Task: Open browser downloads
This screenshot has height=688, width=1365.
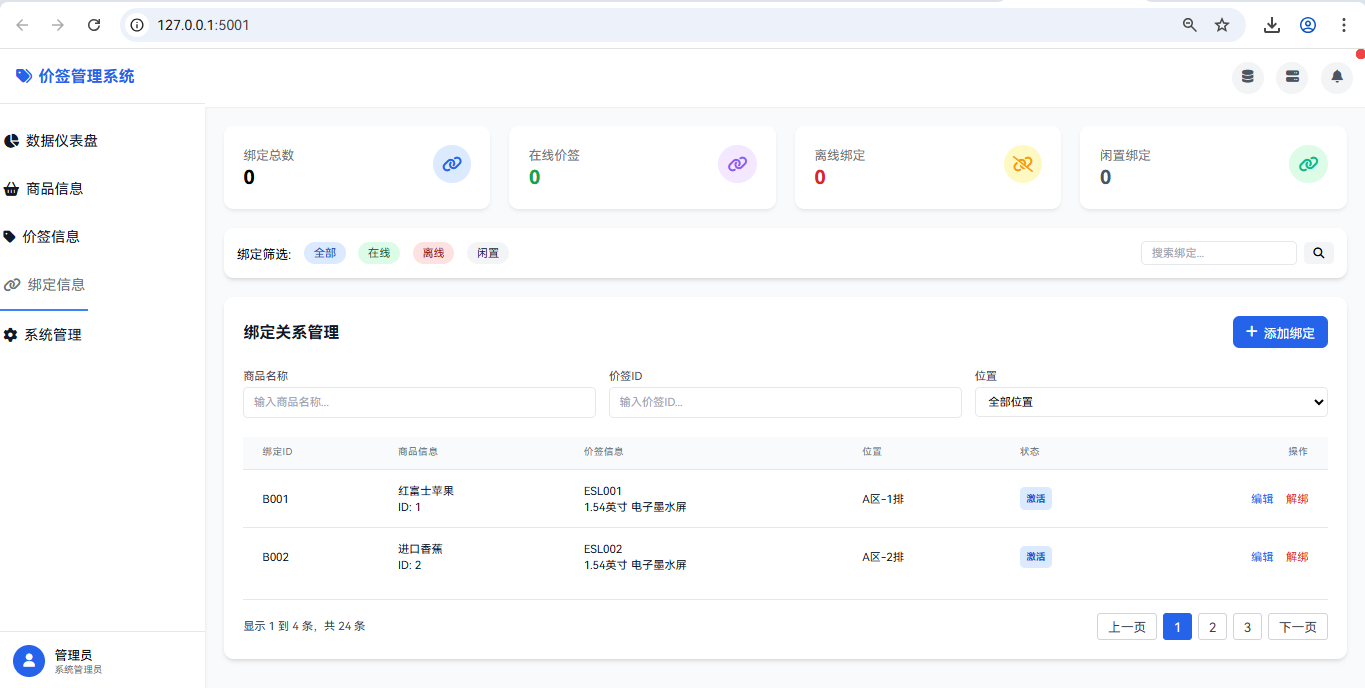Action: [x=1272, y=25]
